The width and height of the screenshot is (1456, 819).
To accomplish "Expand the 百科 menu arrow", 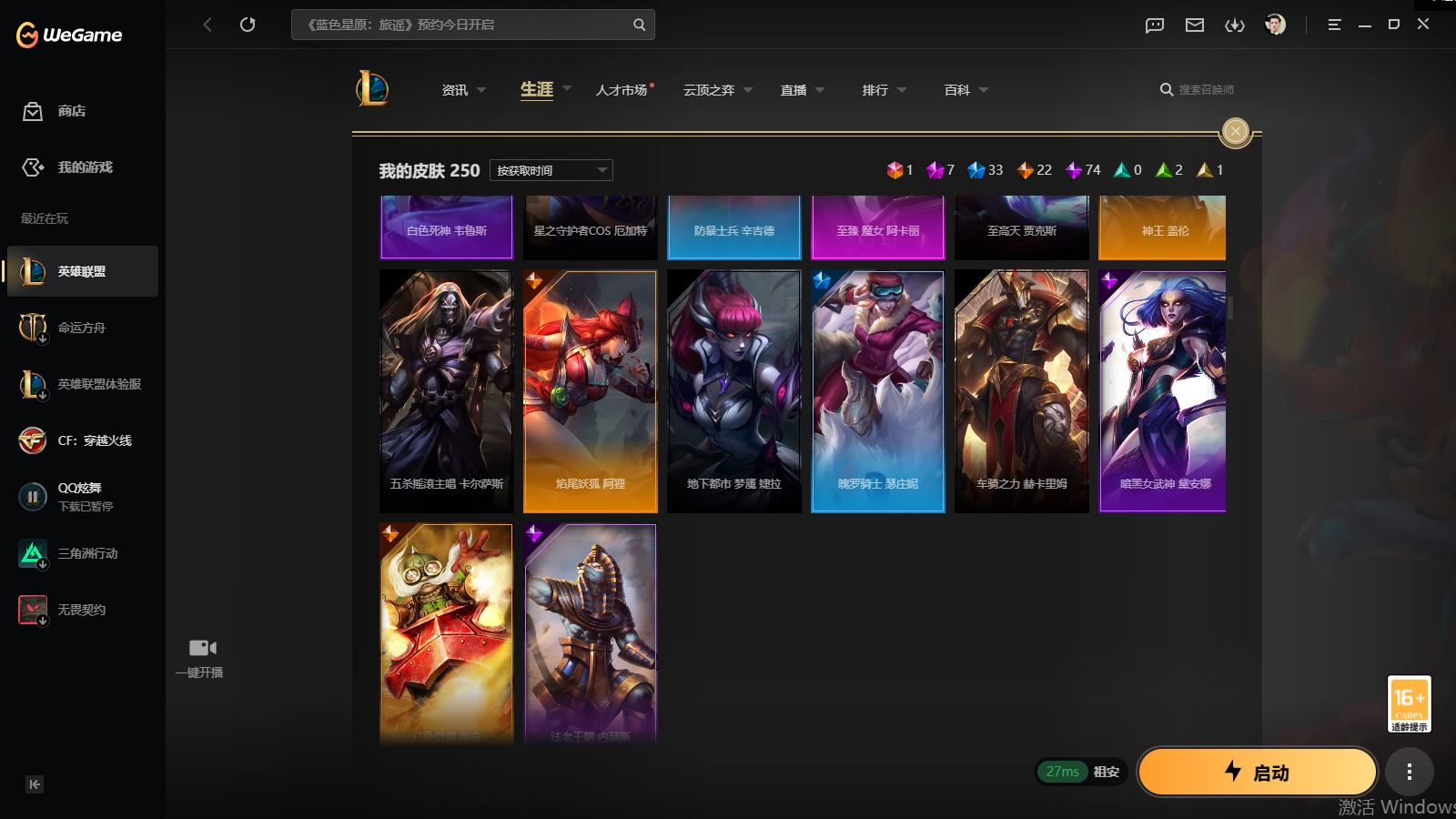I will pos(984,90).
